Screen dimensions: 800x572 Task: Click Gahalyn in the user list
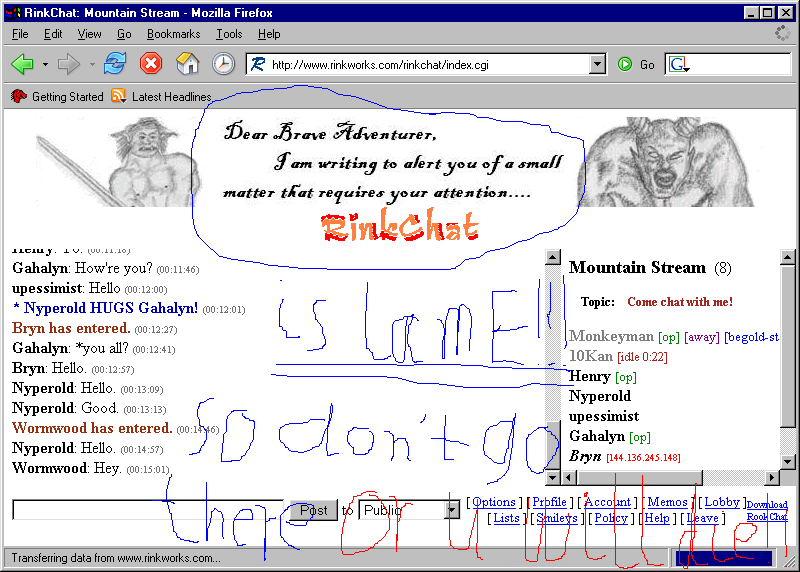pos(597,436)
